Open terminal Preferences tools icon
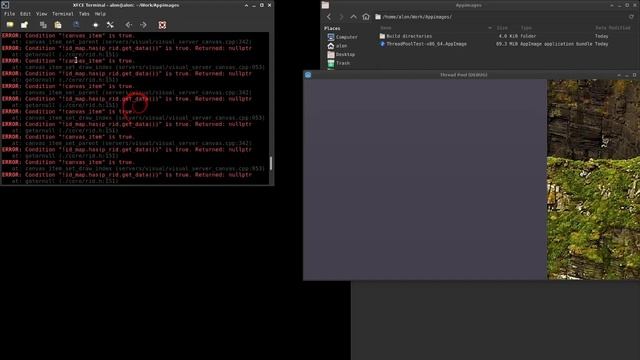Screen dimensions: 640x360 point(110,25)
